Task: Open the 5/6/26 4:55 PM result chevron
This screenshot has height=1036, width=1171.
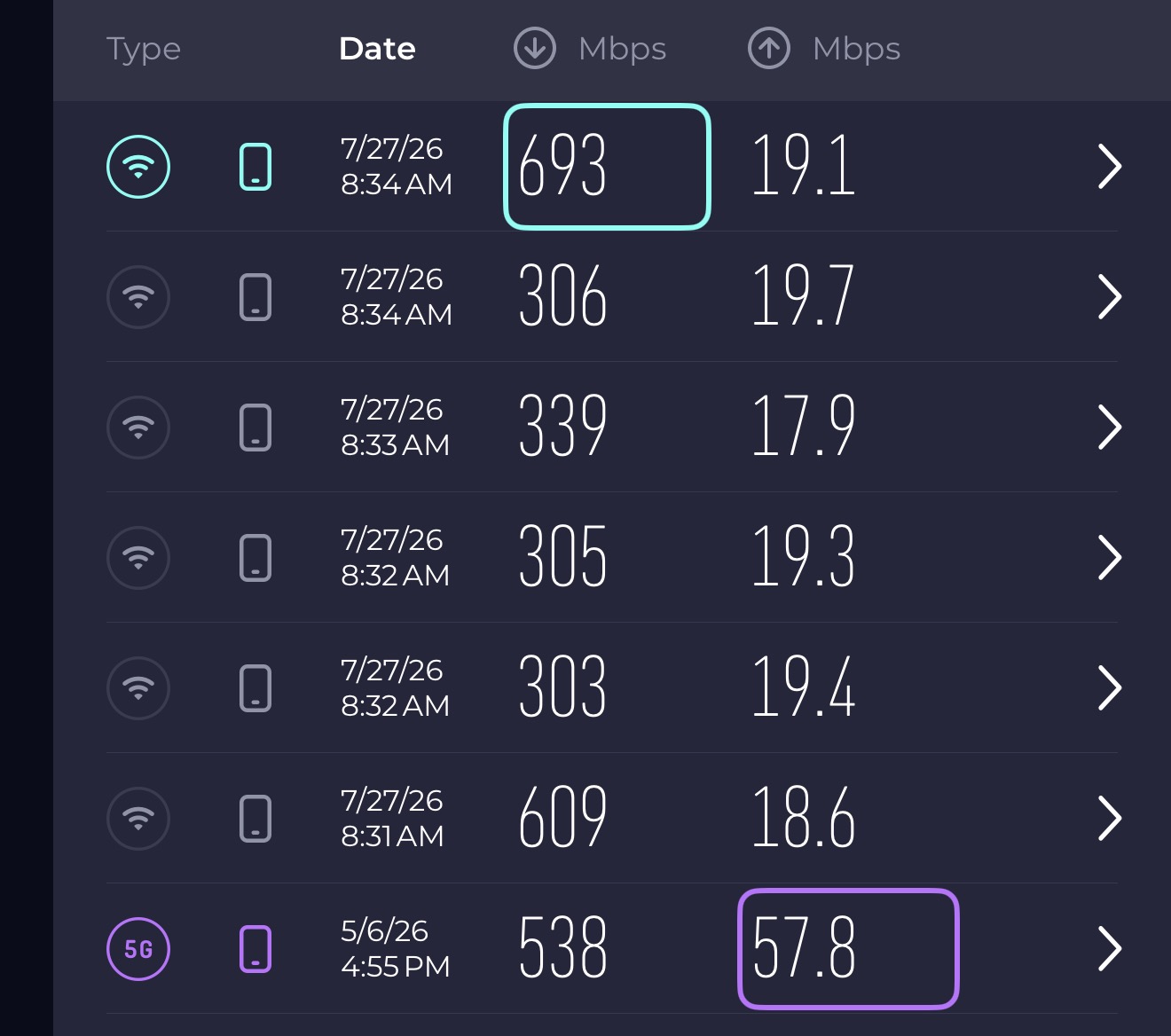Action: [x=1110, y=949]
